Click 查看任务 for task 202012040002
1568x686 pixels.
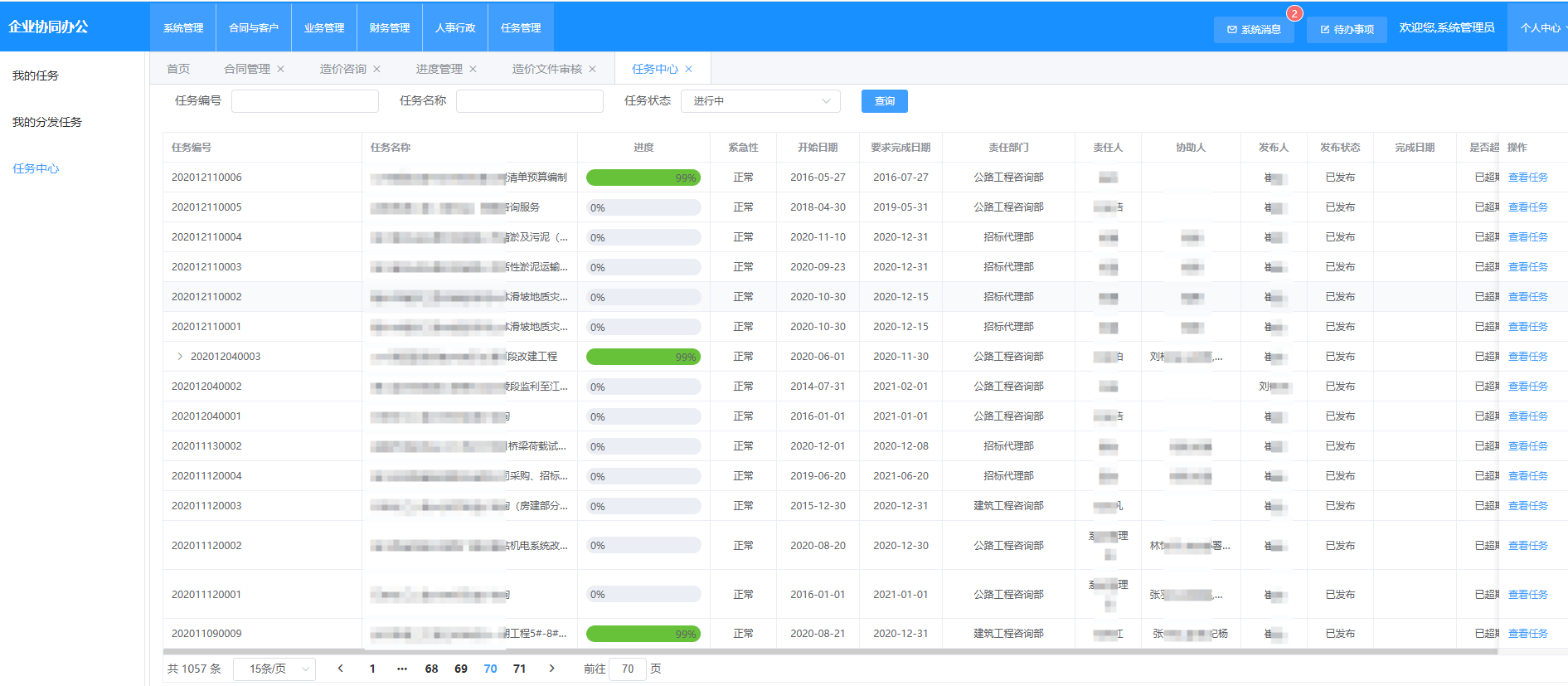[1528, 387]
